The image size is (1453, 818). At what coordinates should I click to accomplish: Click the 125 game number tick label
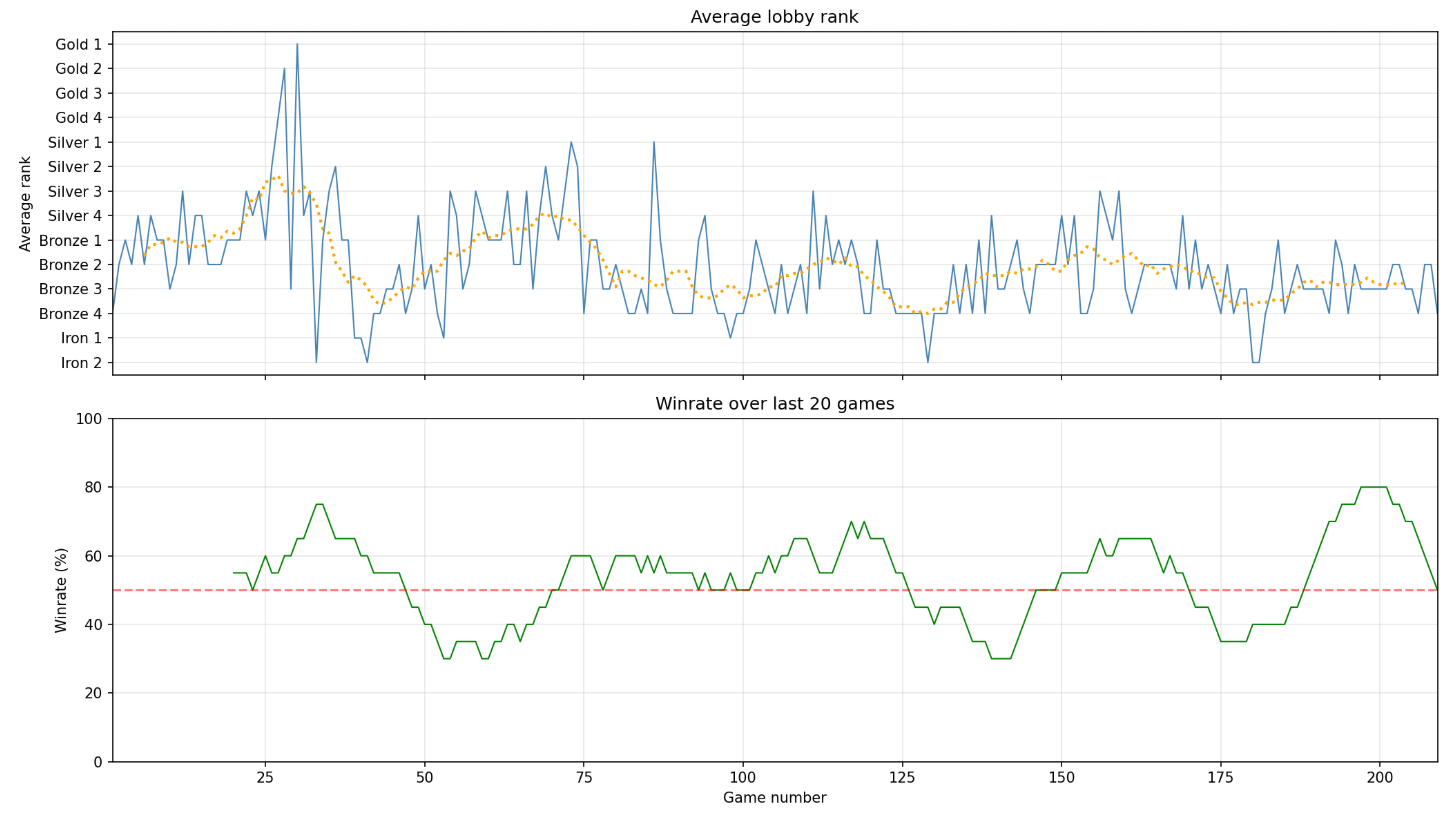(x=902, y=778)
